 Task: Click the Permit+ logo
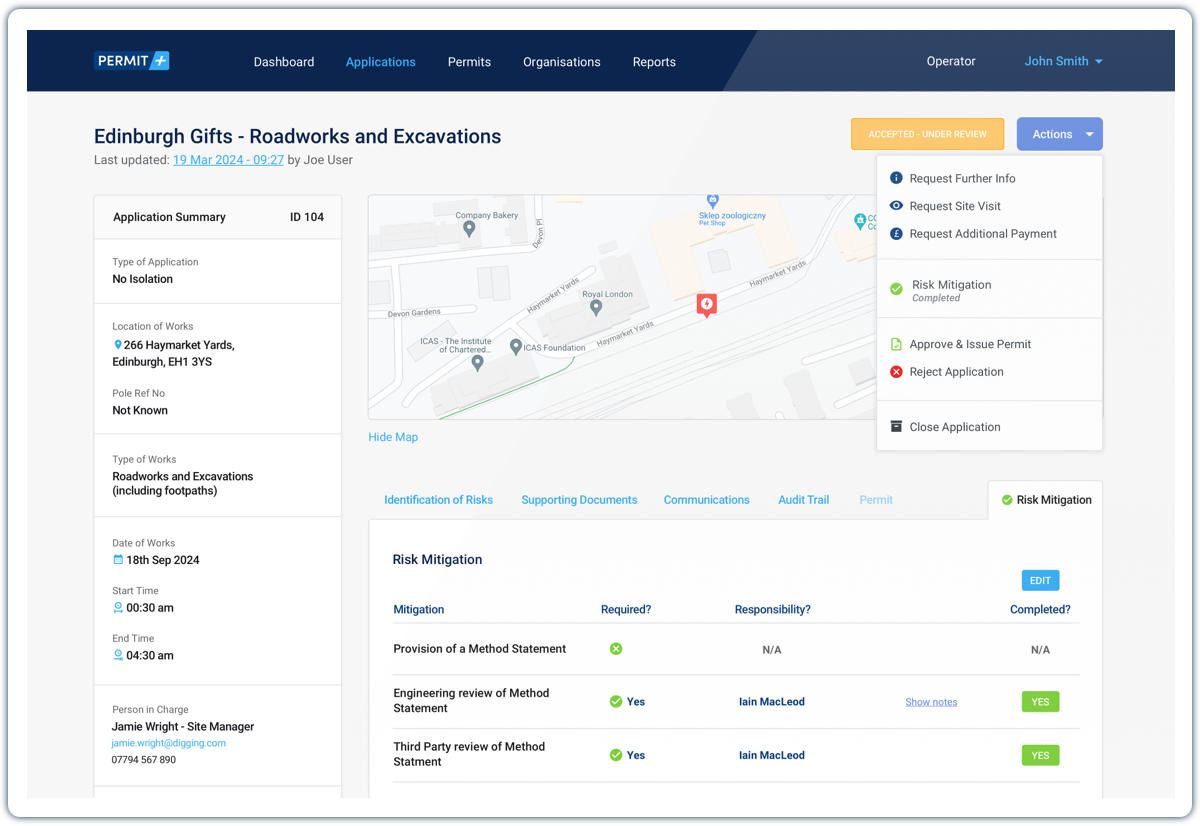pos(132,61)
